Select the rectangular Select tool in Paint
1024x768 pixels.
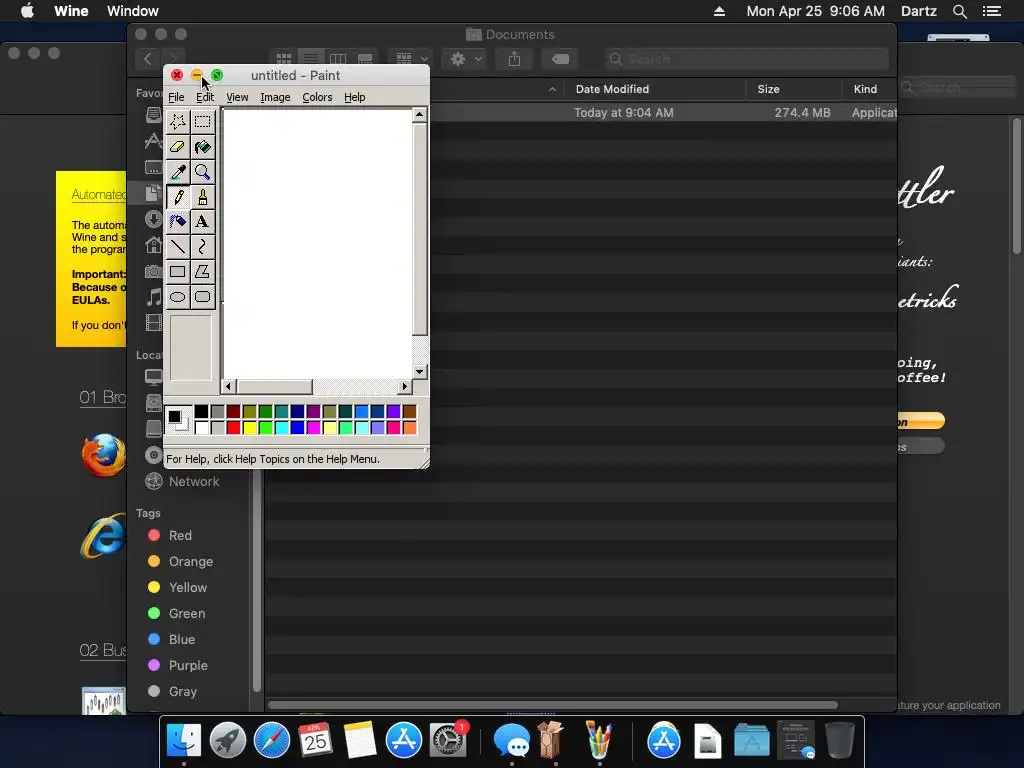[202, 121]
